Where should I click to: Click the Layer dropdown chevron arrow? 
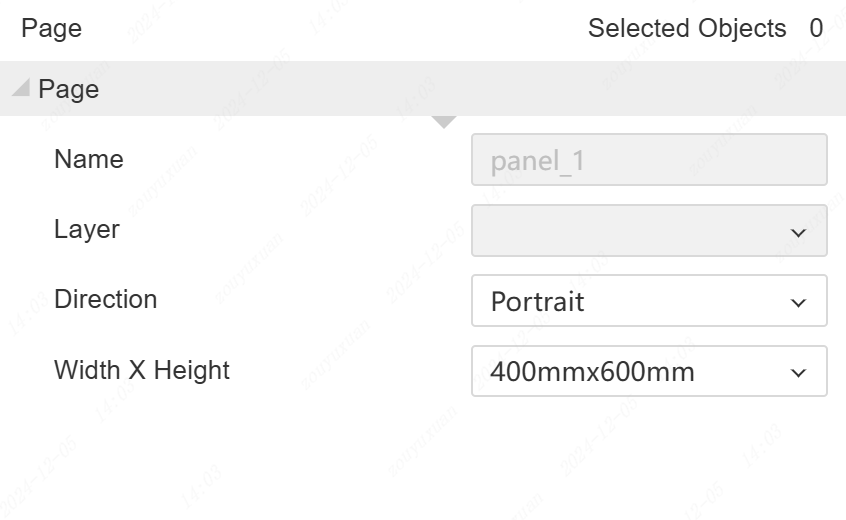(798, 232)
